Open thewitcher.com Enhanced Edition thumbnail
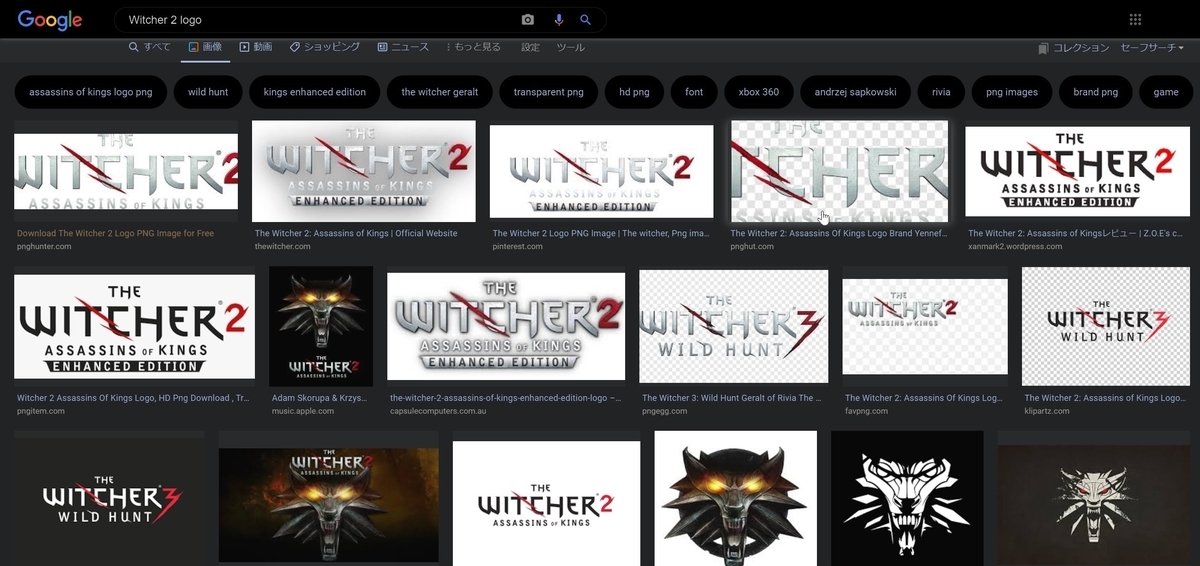Image resolution: width=1200 pixels, height=566 pixels. 364,171
